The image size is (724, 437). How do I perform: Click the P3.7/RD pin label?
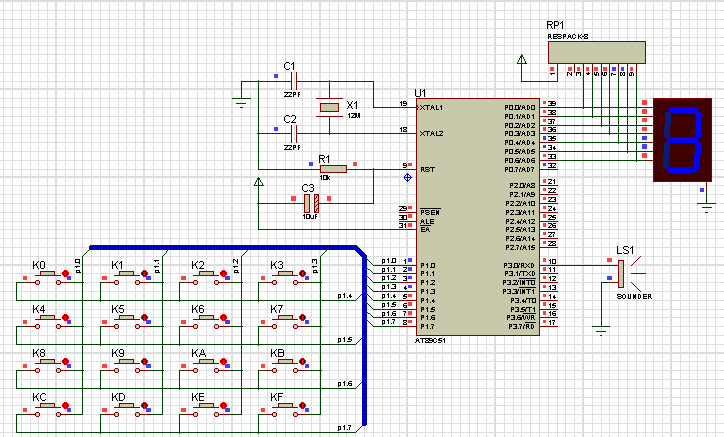coord(522,327)
